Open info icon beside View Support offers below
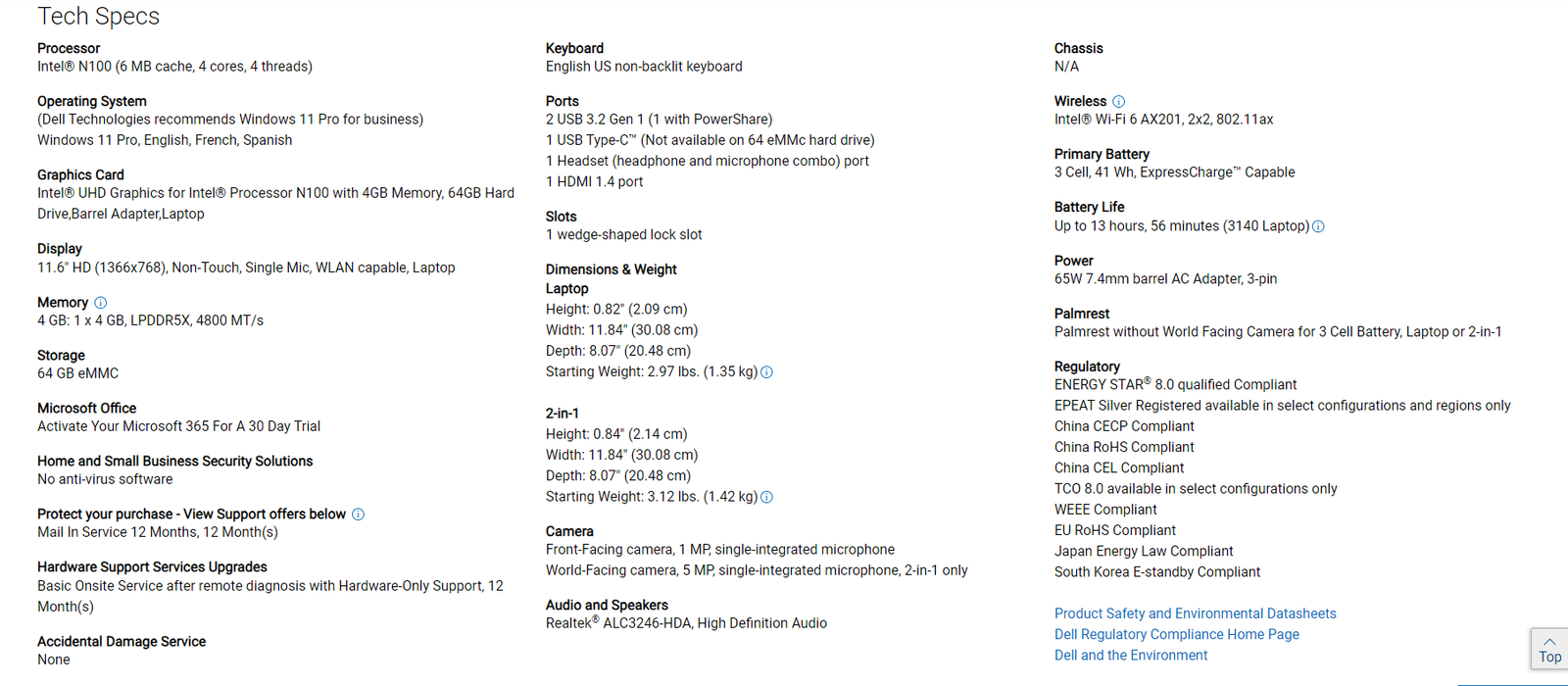1568x686 pixels. click(358, 514)
